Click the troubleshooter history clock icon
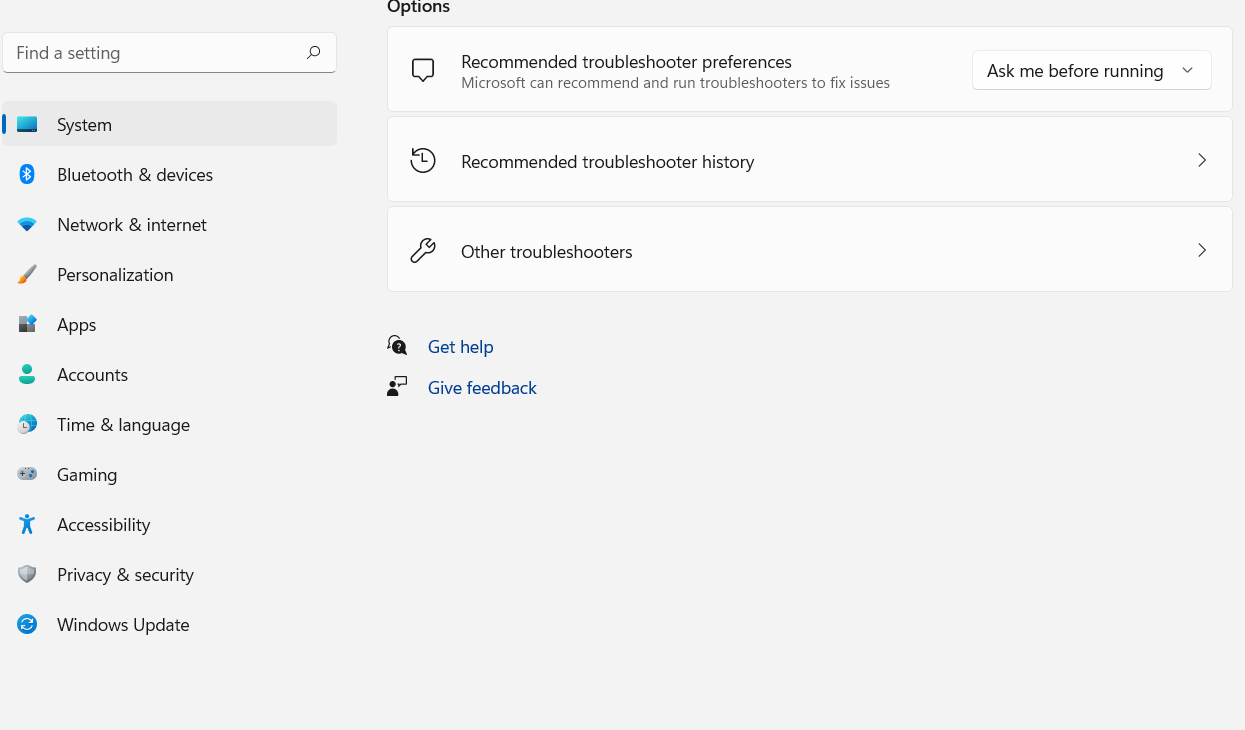 pos(423,160)
